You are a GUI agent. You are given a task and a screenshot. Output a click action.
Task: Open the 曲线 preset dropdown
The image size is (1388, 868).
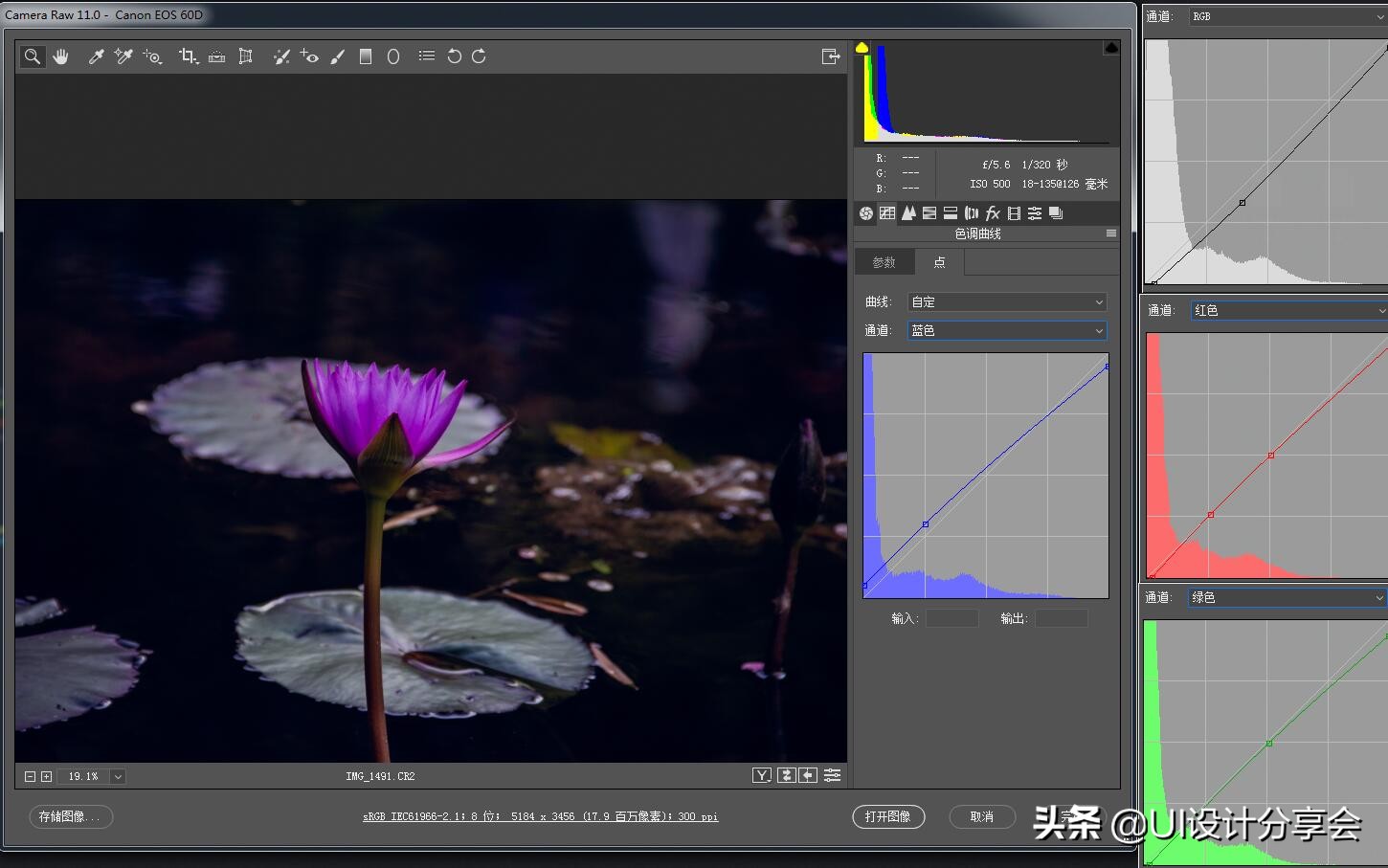tap(1006, 302)
